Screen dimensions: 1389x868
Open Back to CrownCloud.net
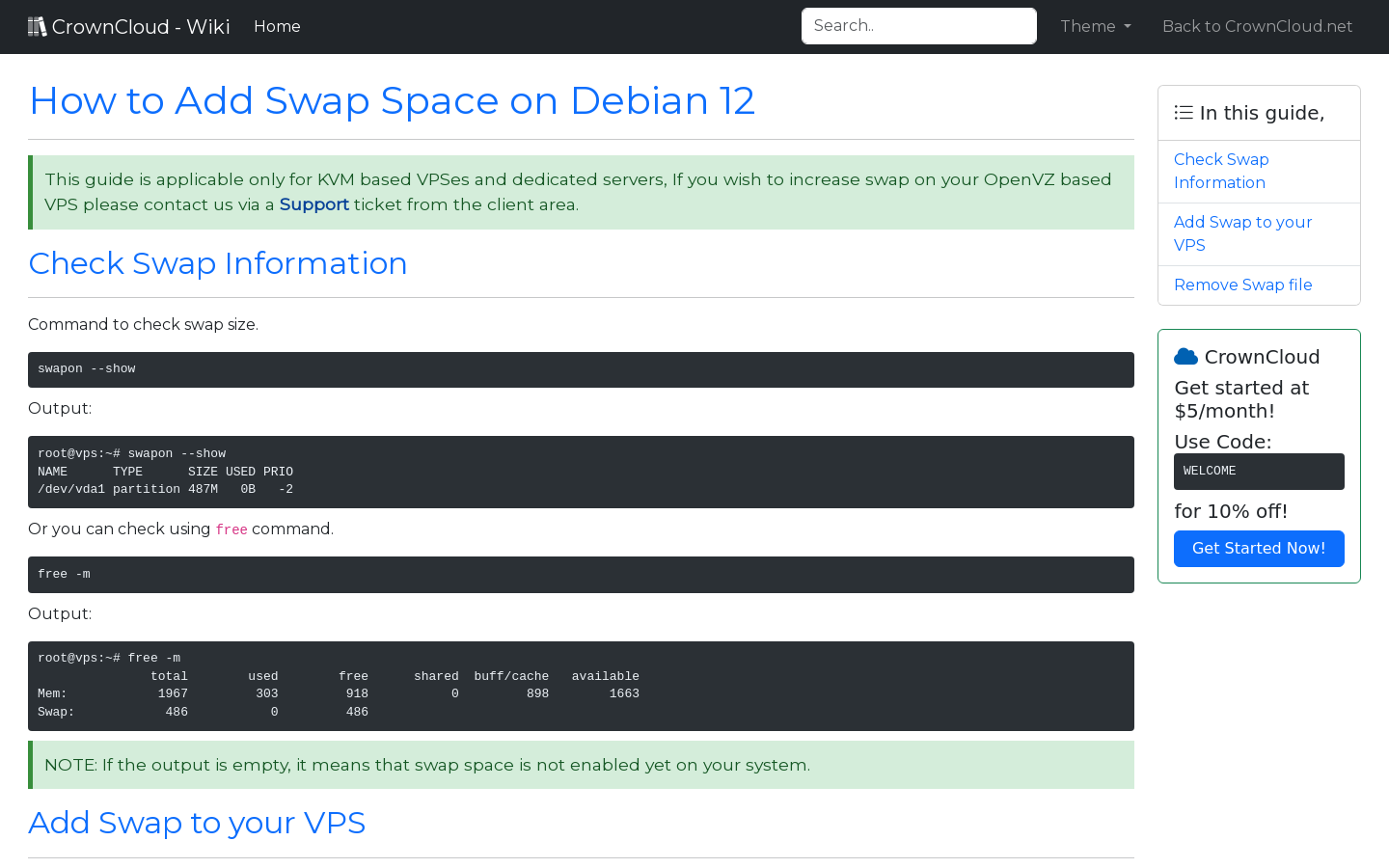(1257, 26)
